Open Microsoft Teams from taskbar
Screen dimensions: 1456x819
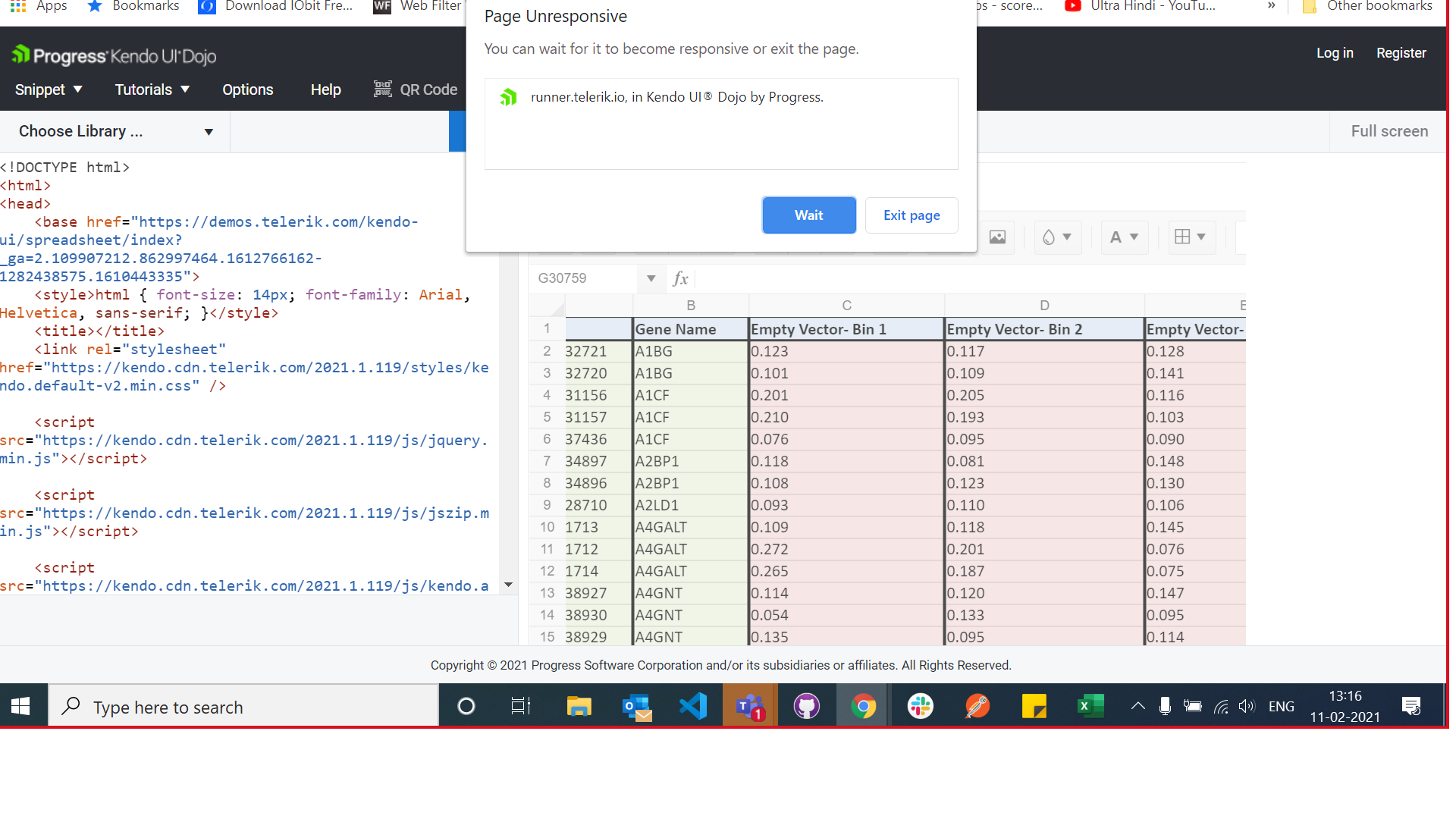click(x=749, y=707)
